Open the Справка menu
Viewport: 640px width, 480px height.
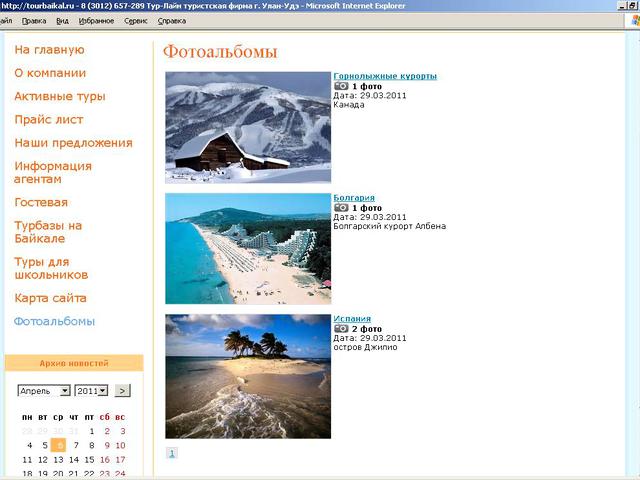click(172, 20)
